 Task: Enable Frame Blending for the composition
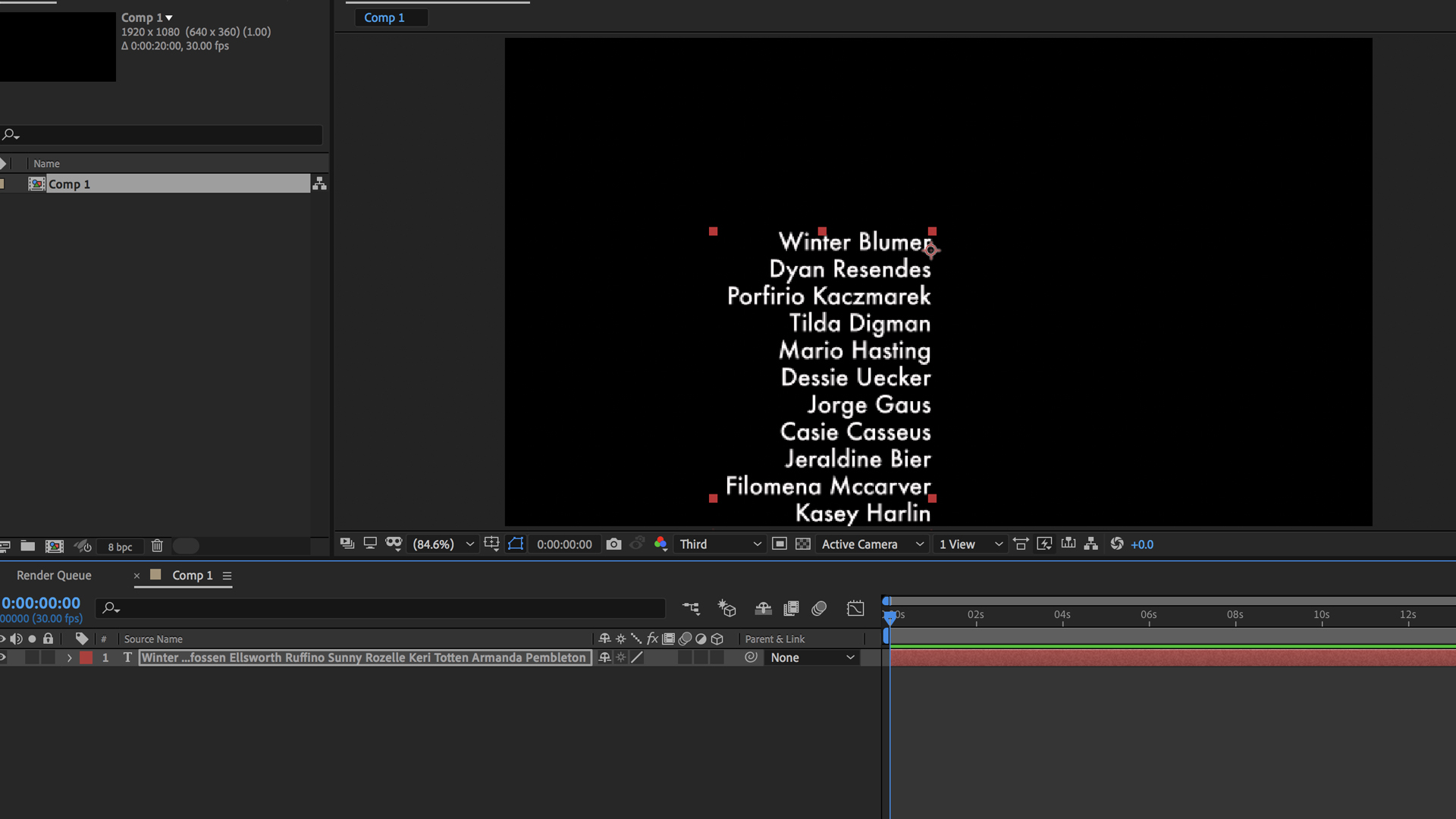[791, 608]
